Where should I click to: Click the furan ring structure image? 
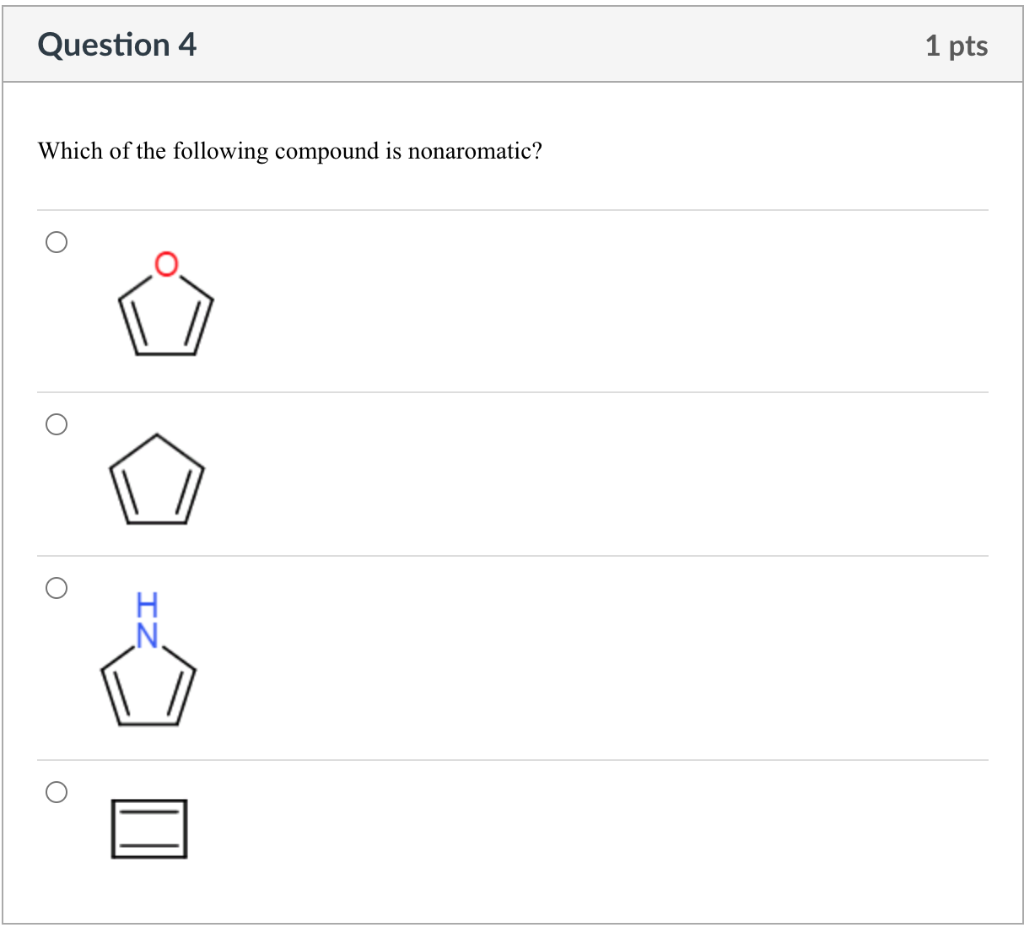pos(166,304)
